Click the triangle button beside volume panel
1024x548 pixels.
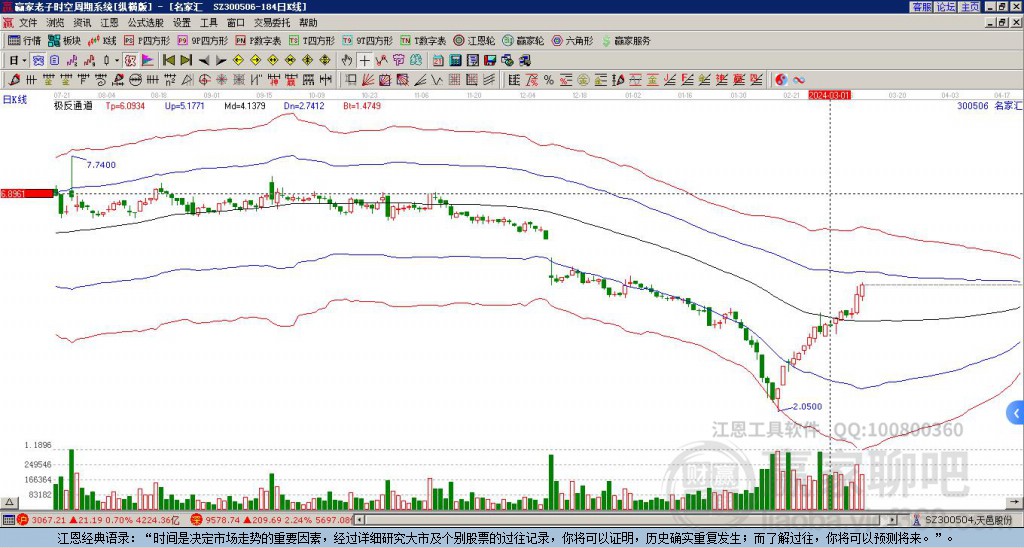pos(9,502)
